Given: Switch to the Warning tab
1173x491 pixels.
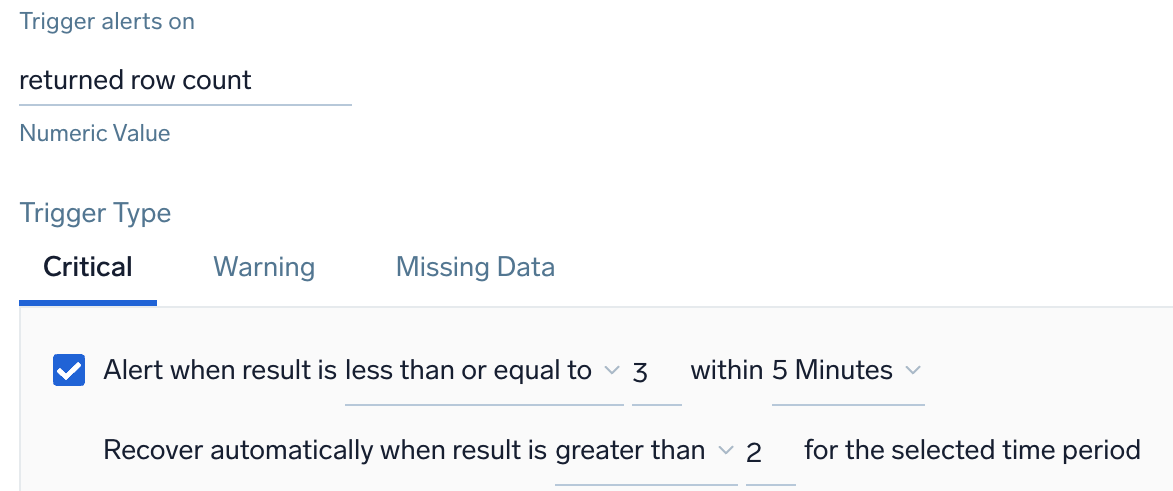Looking at the screenshot, I should pos(264,268).
